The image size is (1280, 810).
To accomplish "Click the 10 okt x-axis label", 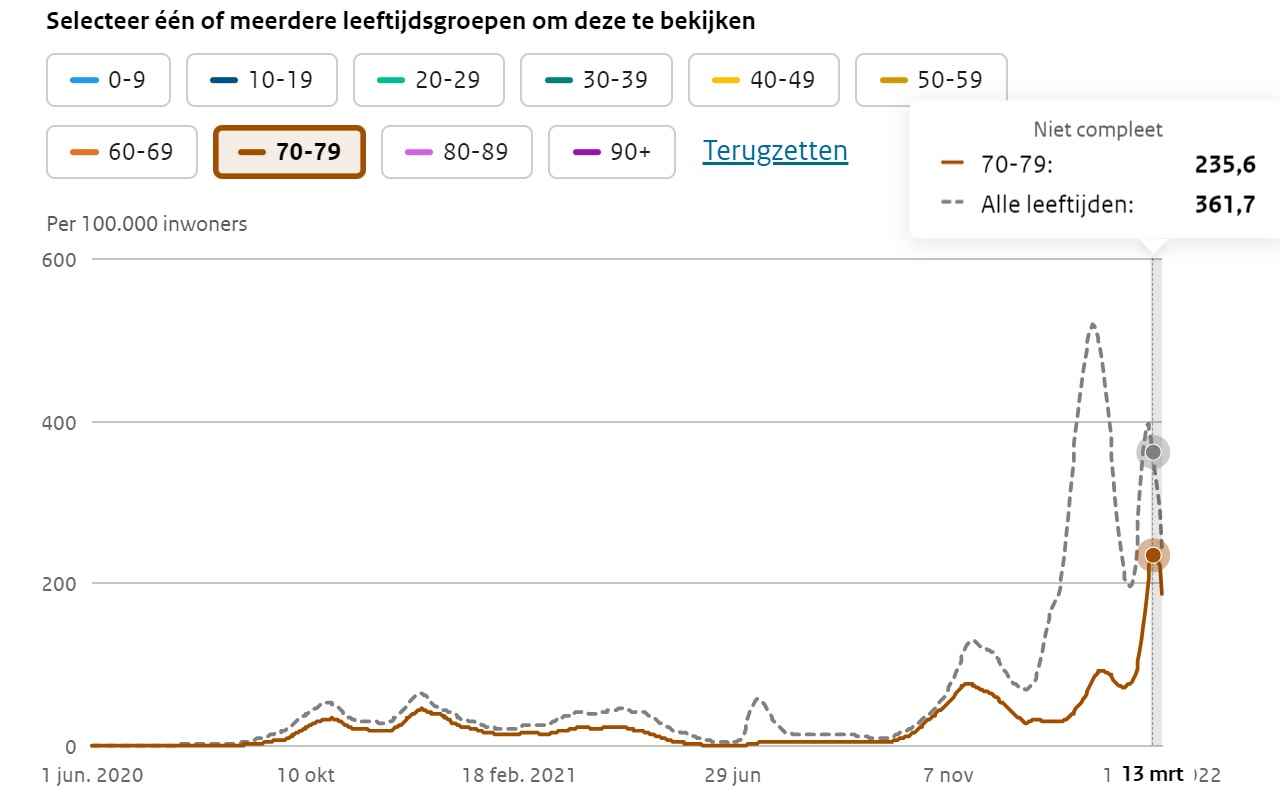I will (x=306, y=775).
